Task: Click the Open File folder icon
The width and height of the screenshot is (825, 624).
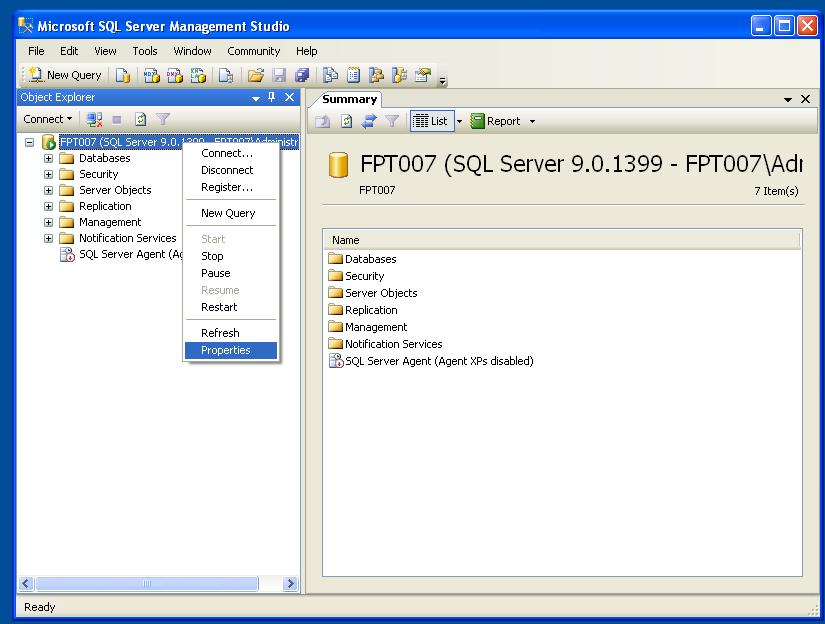Action: (x=256, y=75)
